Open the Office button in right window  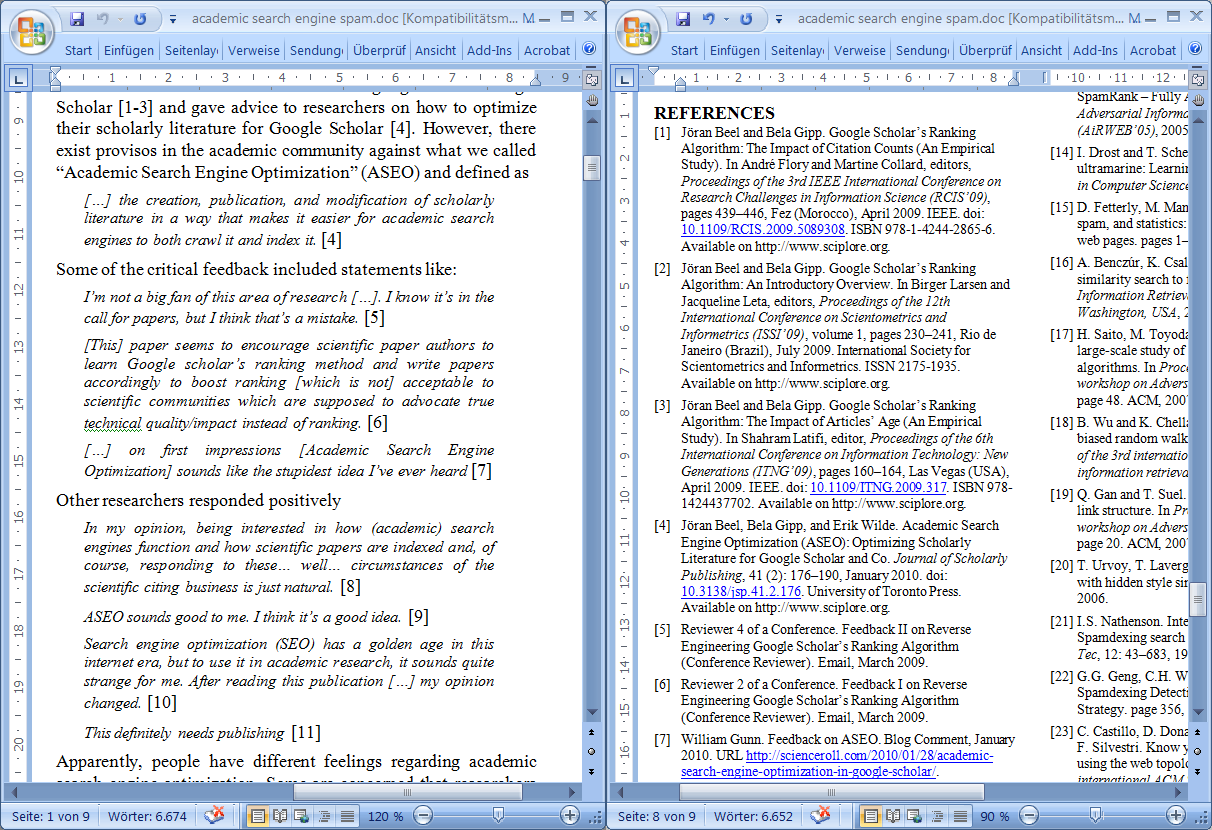638,30
